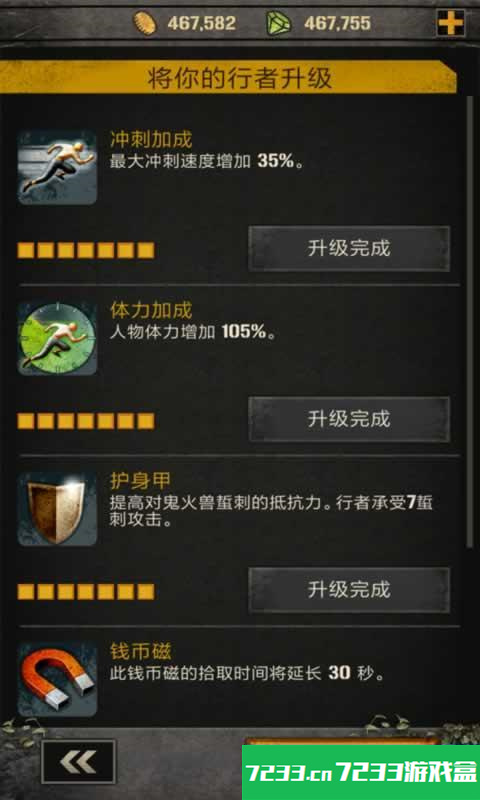Open the plus add-currency button
The image size is (480, 800).
pyautogui.click(x=451, y=23)
